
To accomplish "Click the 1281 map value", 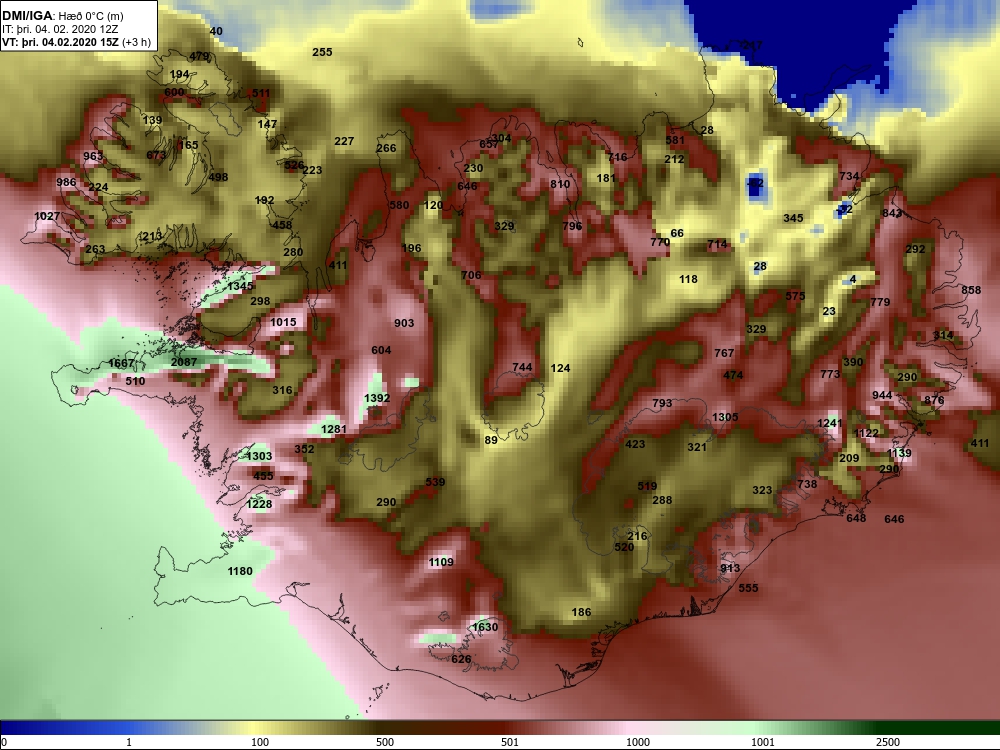I will click(334, 429).
